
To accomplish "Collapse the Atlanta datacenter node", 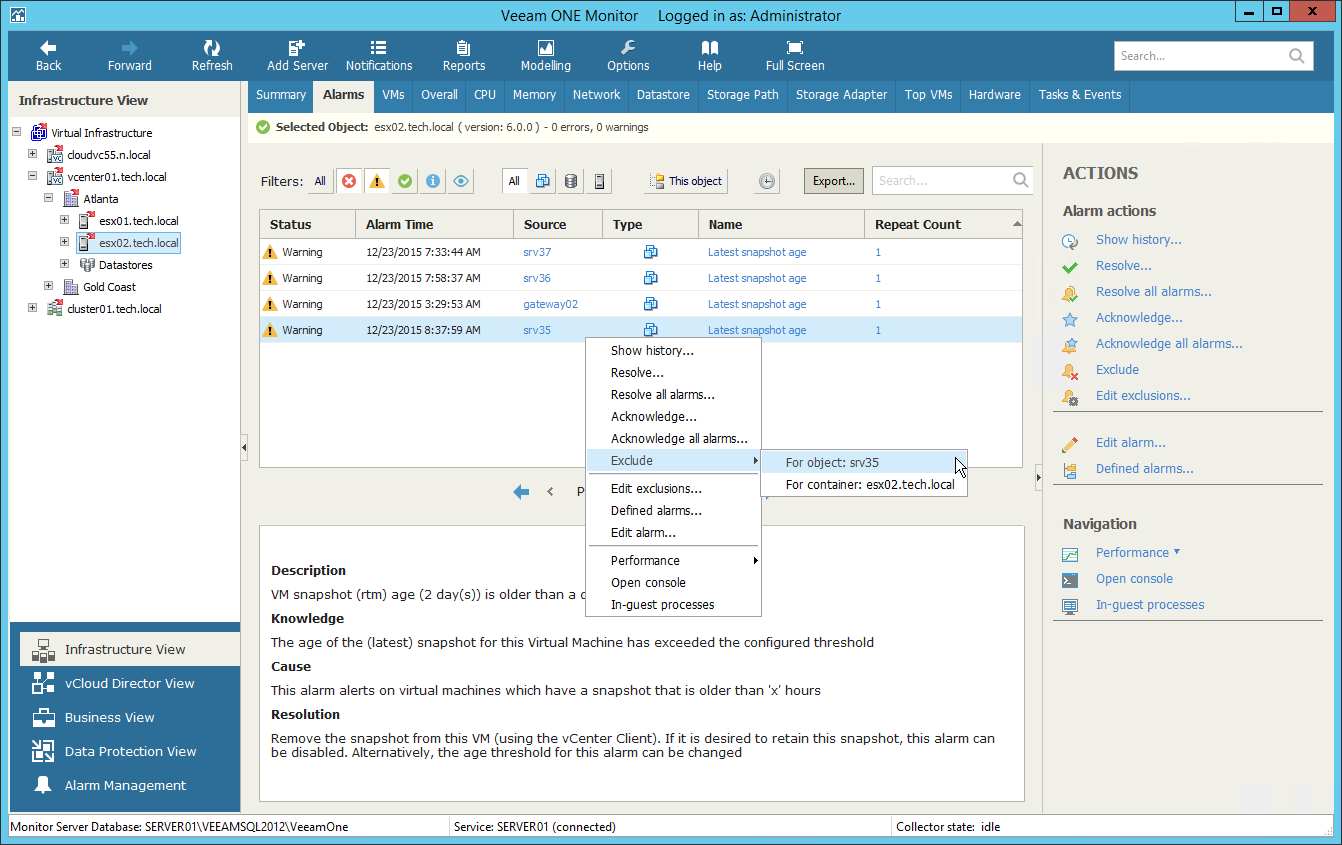I will coord(49,199).
